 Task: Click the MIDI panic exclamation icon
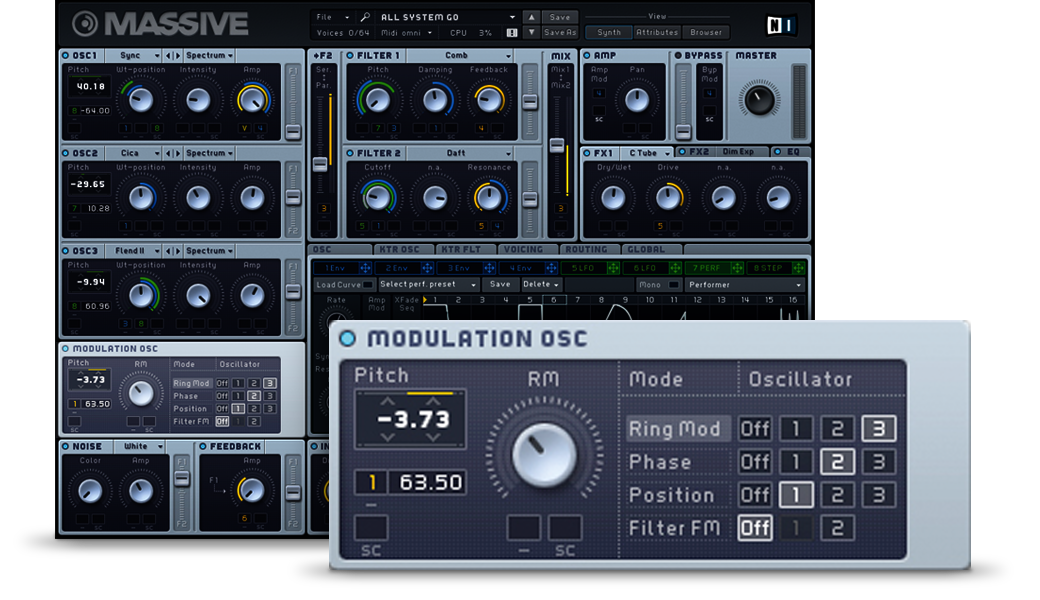click(512, 32)
